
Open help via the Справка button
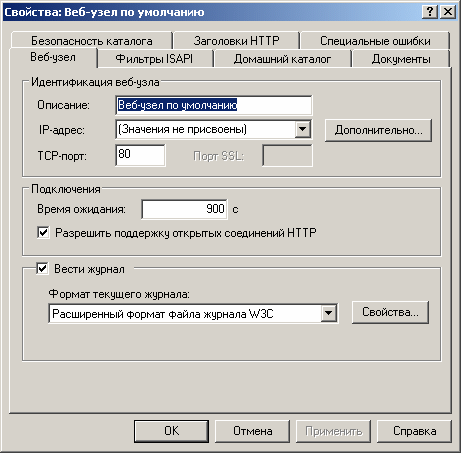point(414,431)
